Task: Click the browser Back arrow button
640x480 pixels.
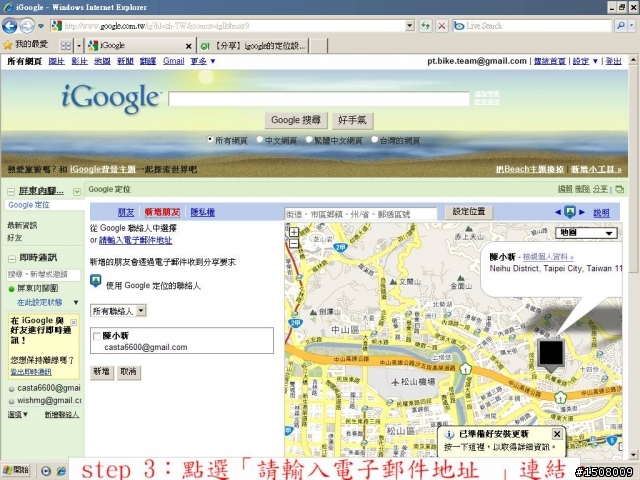Action: coord(9,26)
